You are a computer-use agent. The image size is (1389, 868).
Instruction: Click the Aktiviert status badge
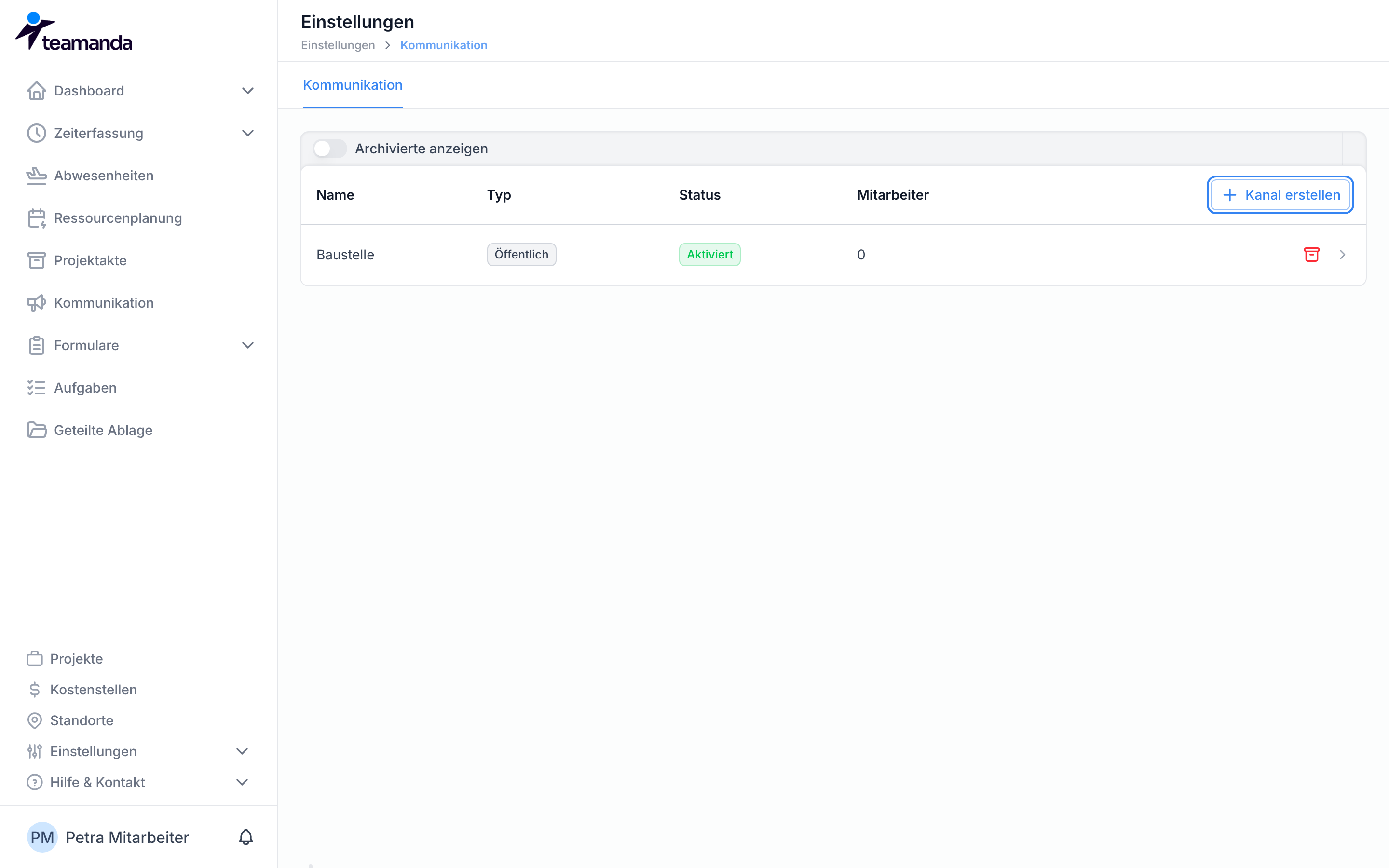tap(709, 254)
